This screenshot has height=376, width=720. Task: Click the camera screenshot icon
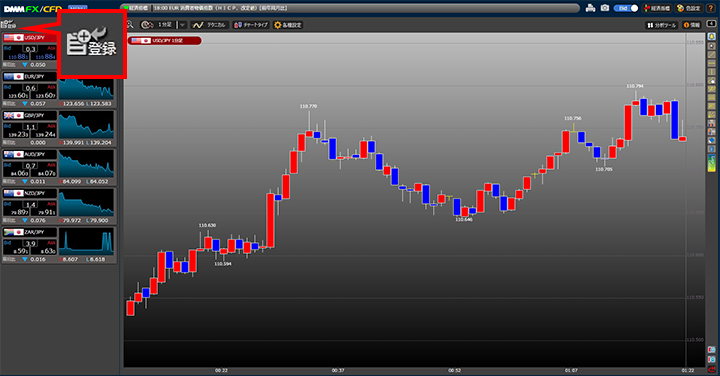[x=605, y=8]
